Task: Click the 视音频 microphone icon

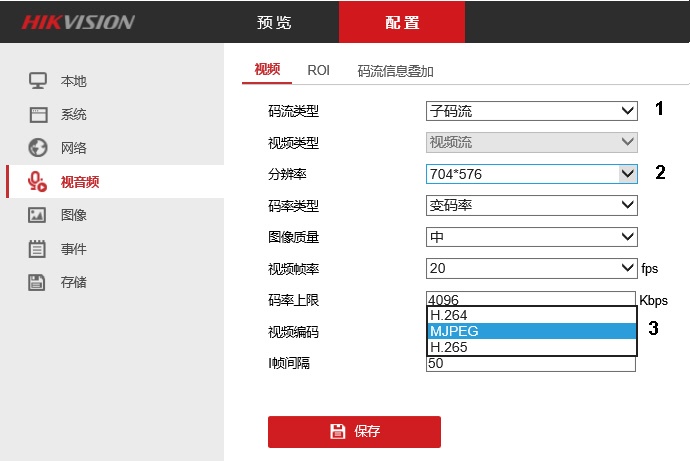Action: click(38, 182)
